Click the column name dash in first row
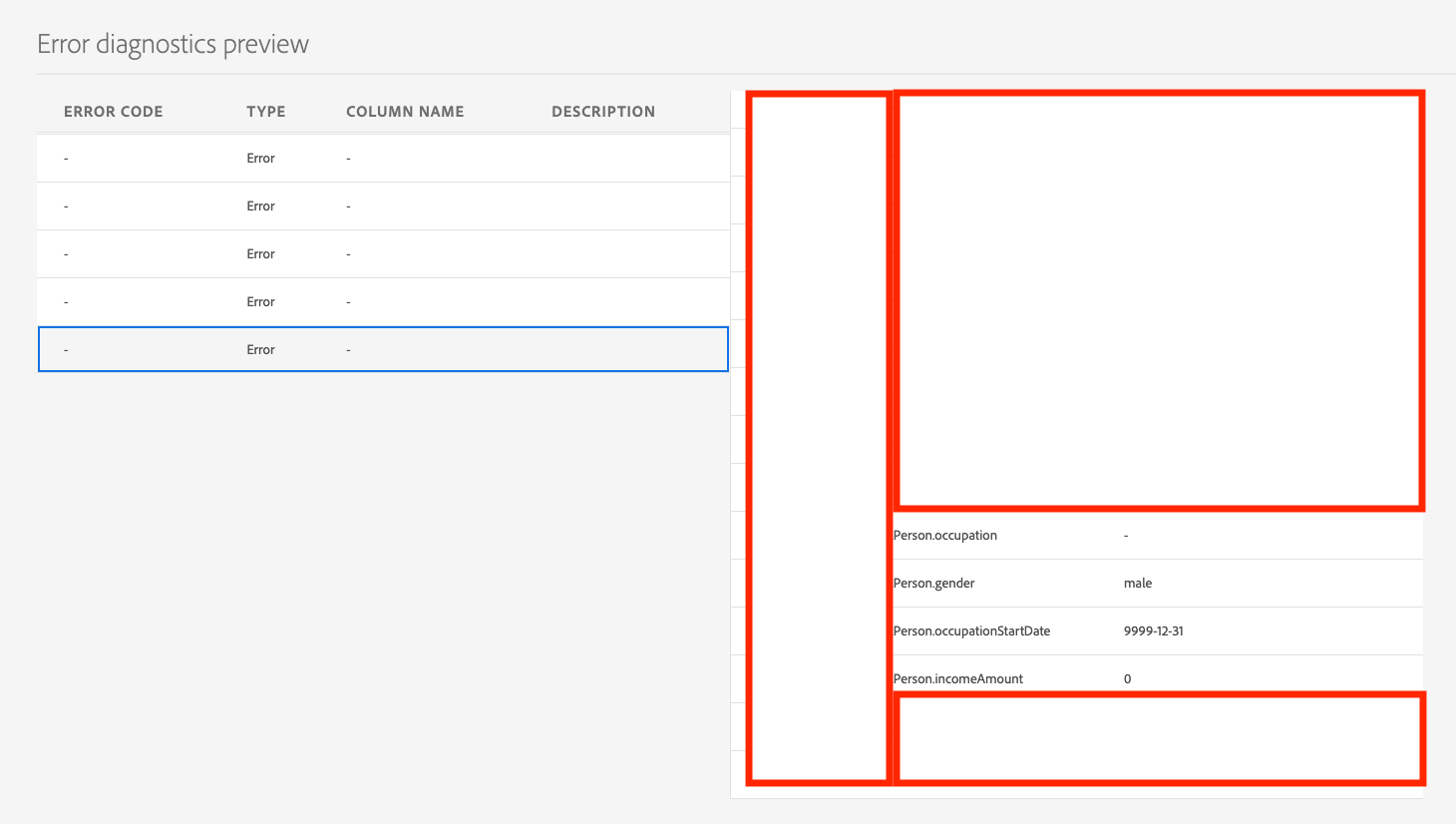The width and height of the screenshot is (1456, 824). [x=348, y=159]
